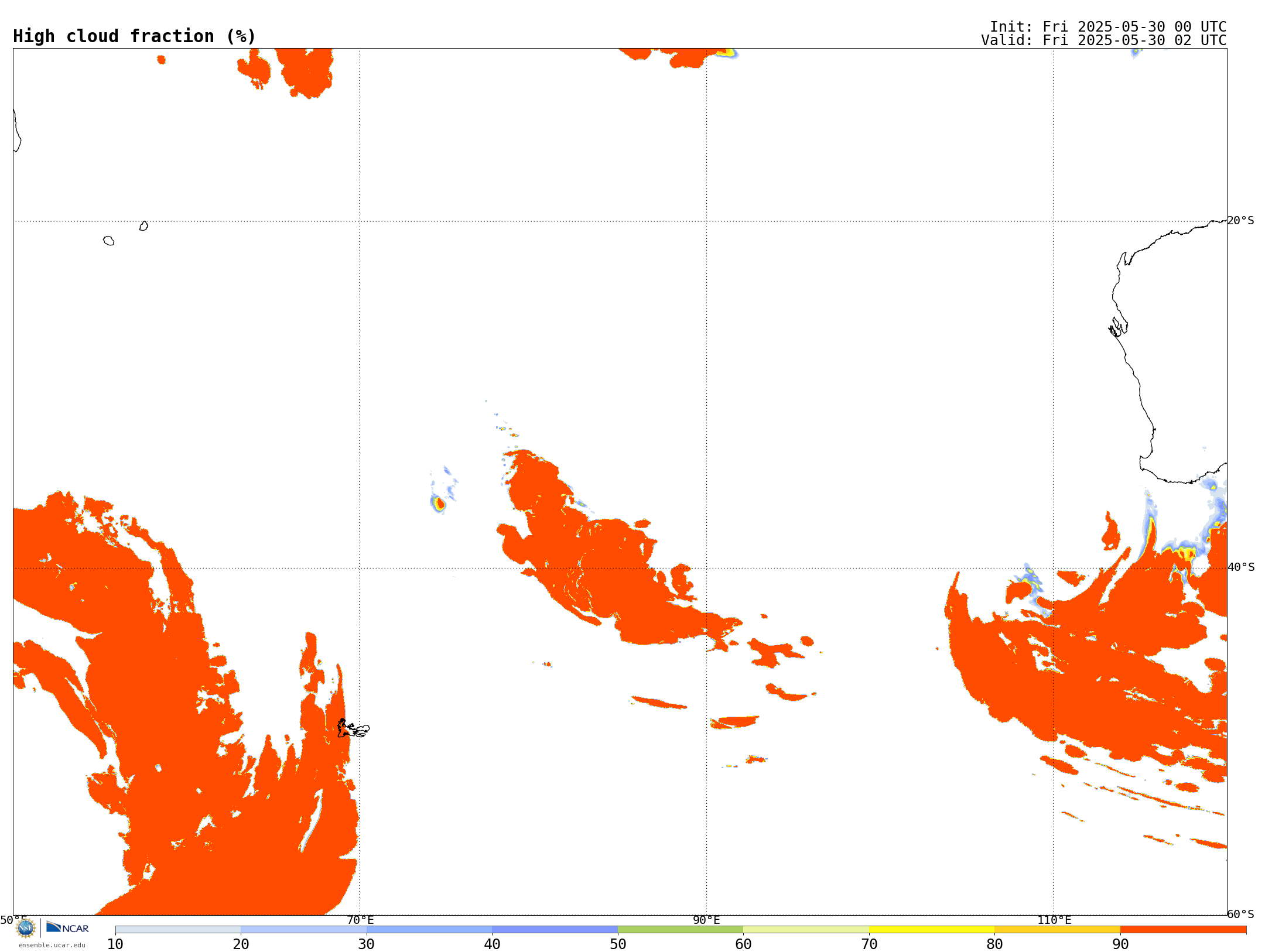Click the 'High cloud fraction (%)' title
Viewport: 1265px width, 952px height.
tap(134, 36)
